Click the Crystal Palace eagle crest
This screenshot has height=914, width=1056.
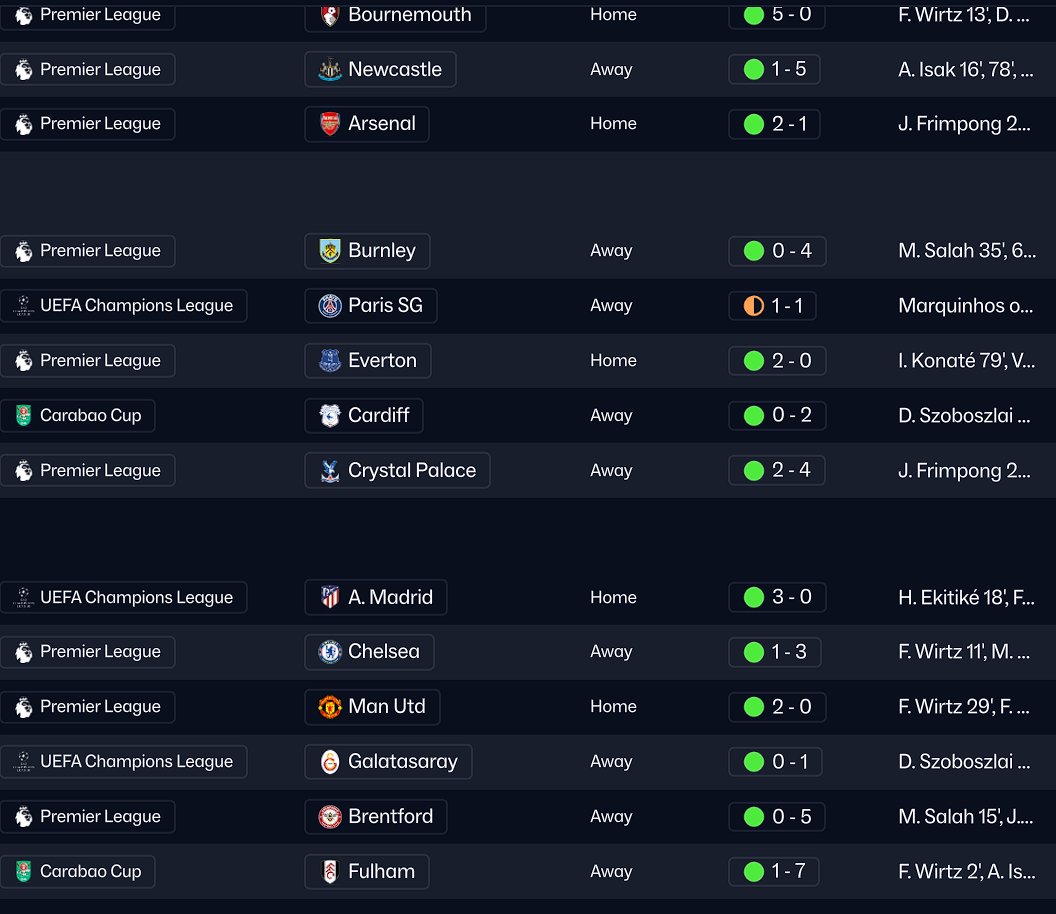(x=329, y=471)
